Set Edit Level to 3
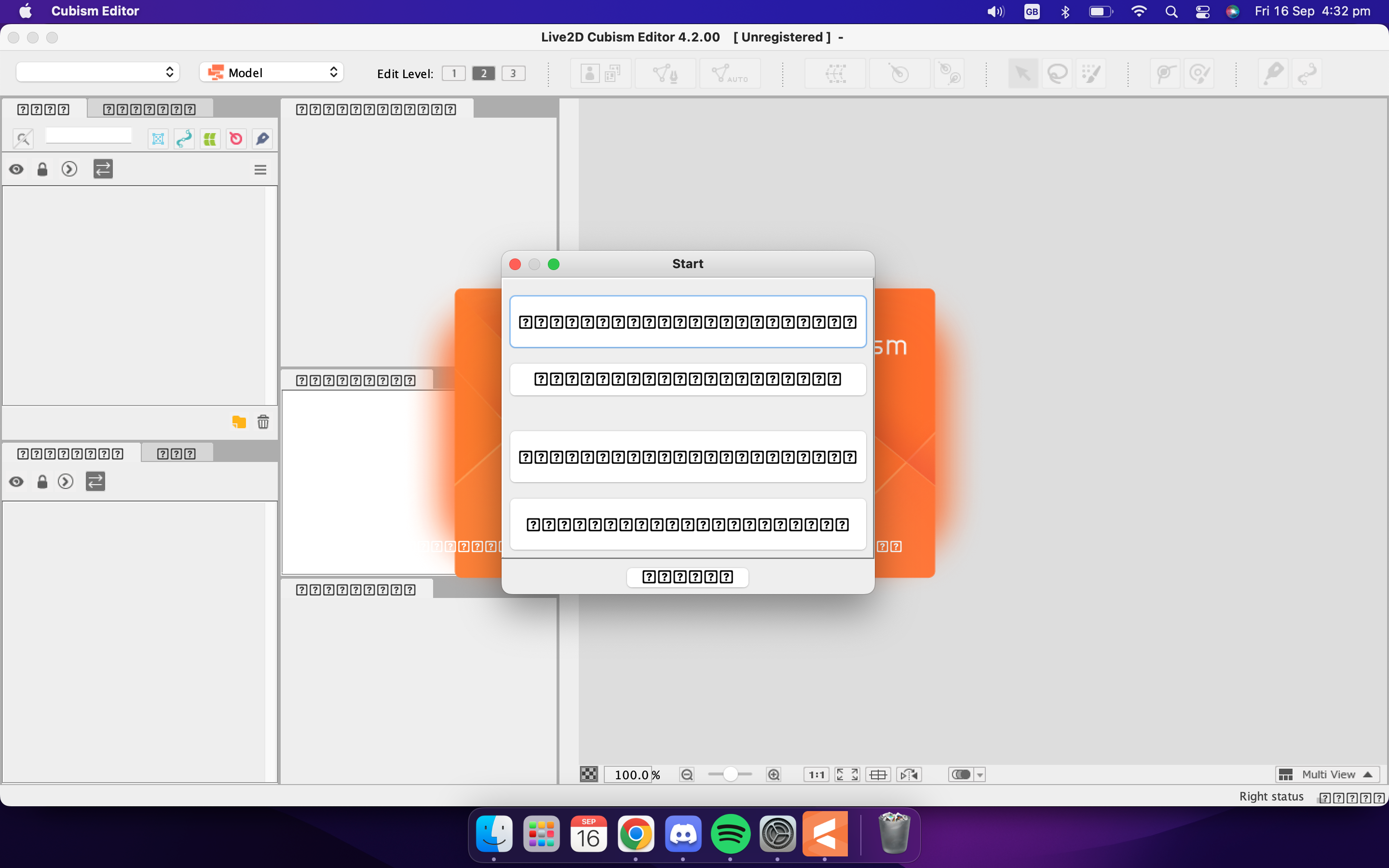Screen dimensions: 1389x868 (513, 73)
